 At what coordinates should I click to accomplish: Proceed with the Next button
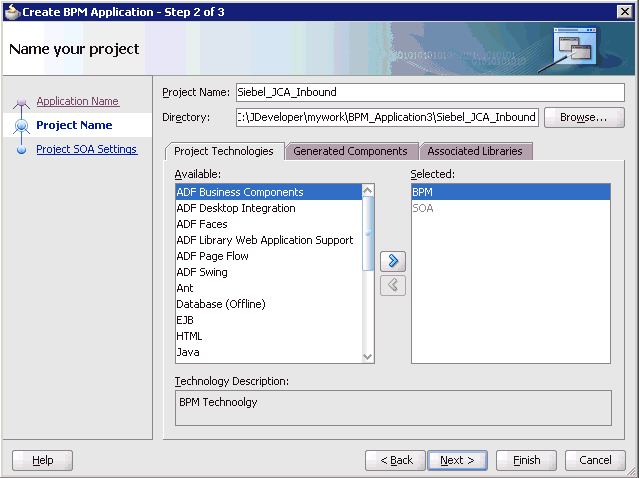click(x=457, y=460)
